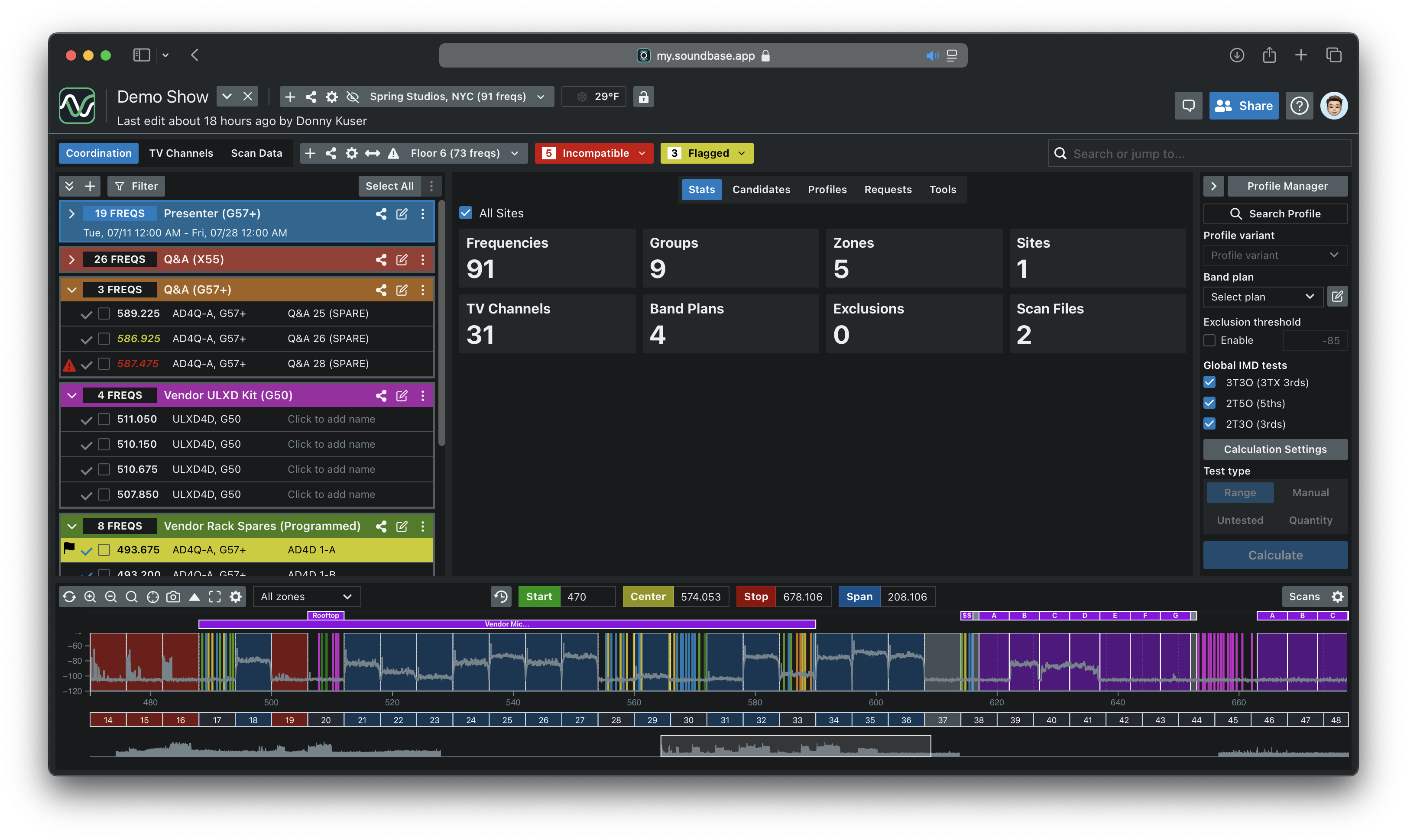Take a snapshot with the camera icon

click(x=173, y=597)
